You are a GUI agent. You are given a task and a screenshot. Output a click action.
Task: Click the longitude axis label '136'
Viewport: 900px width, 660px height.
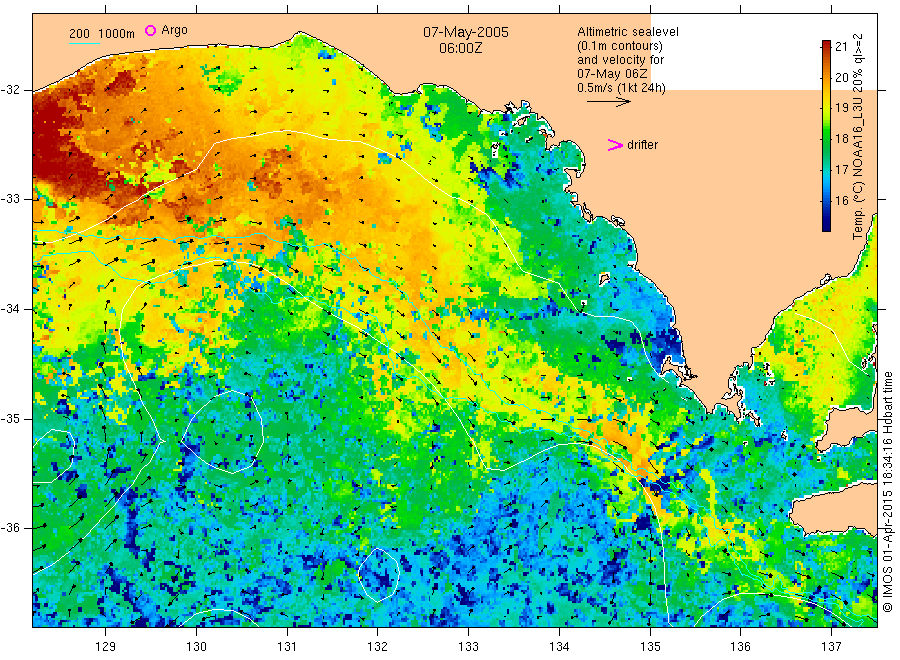pyautogui.click(x=740, y=647)
